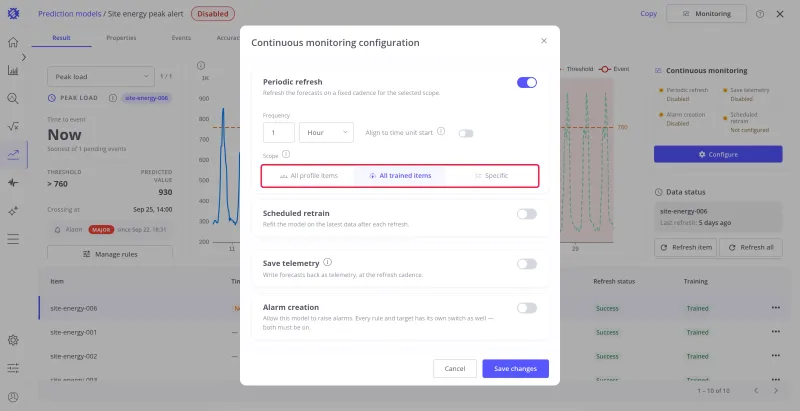The height and width of the screenshot is (411, 800).
Task: Click the site-energy-006 tag chip
Action: [x=146, y=98]
